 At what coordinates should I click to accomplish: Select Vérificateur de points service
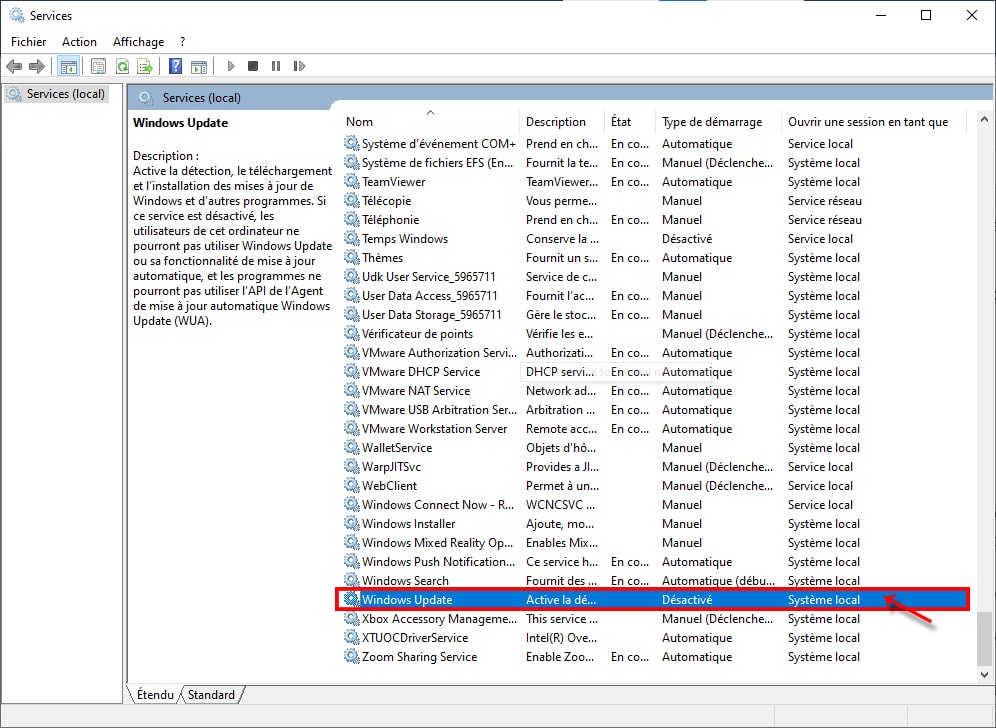(x=652, y=334)
